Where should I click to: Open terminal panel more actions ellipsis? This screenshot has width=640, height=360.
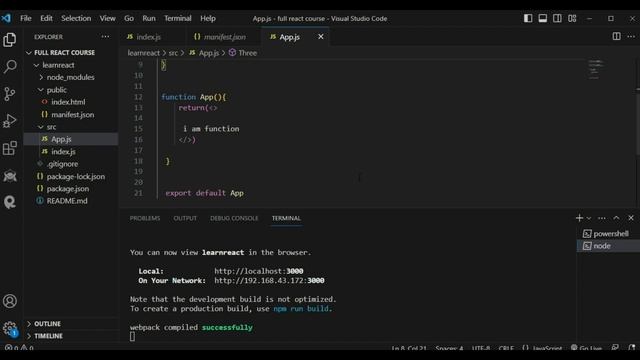[x=602, y=218]
